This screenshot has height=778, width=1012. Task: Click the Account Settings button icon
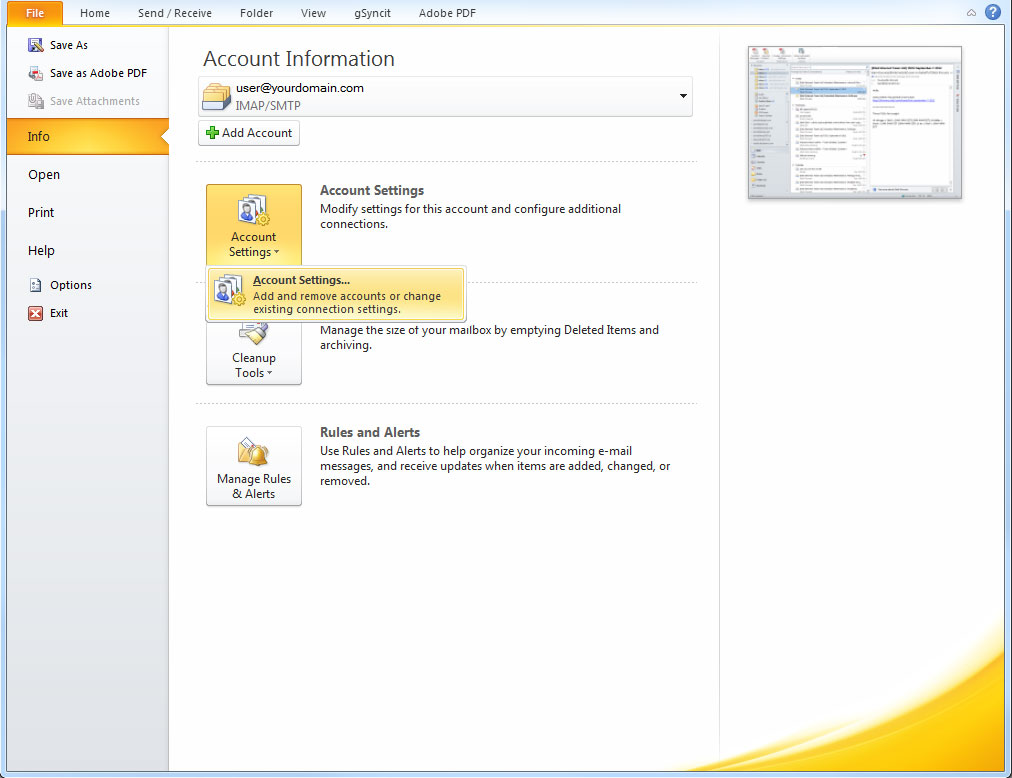[254, 210]
